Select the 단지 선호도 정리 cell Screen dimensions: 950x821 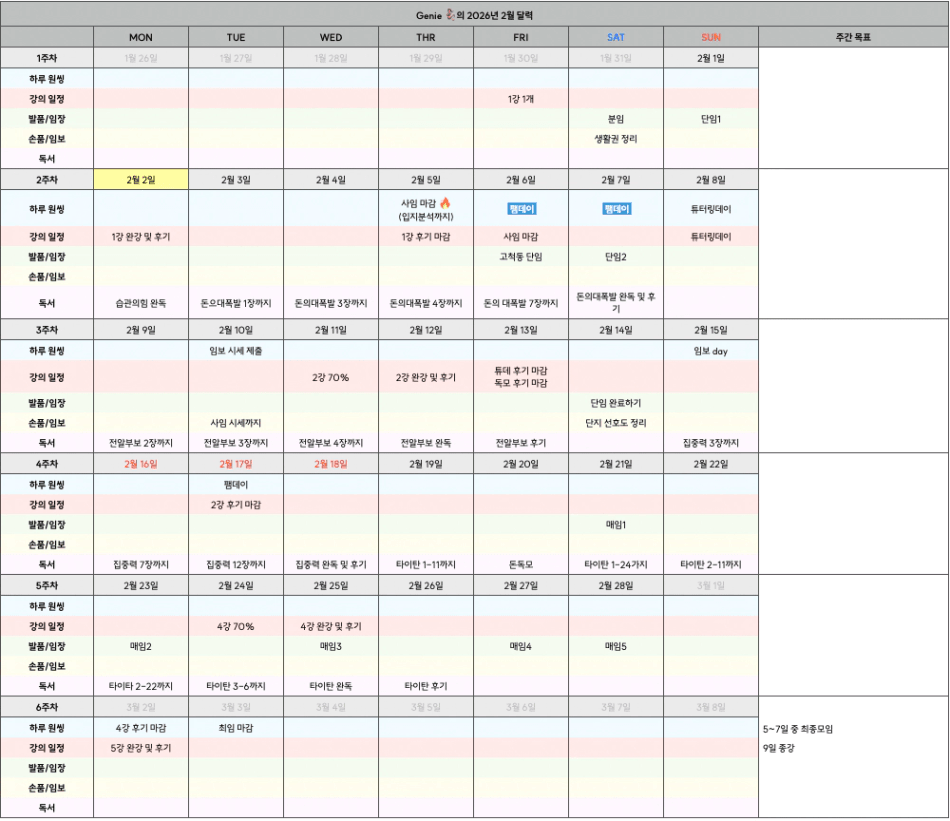[x=616, y=422]
